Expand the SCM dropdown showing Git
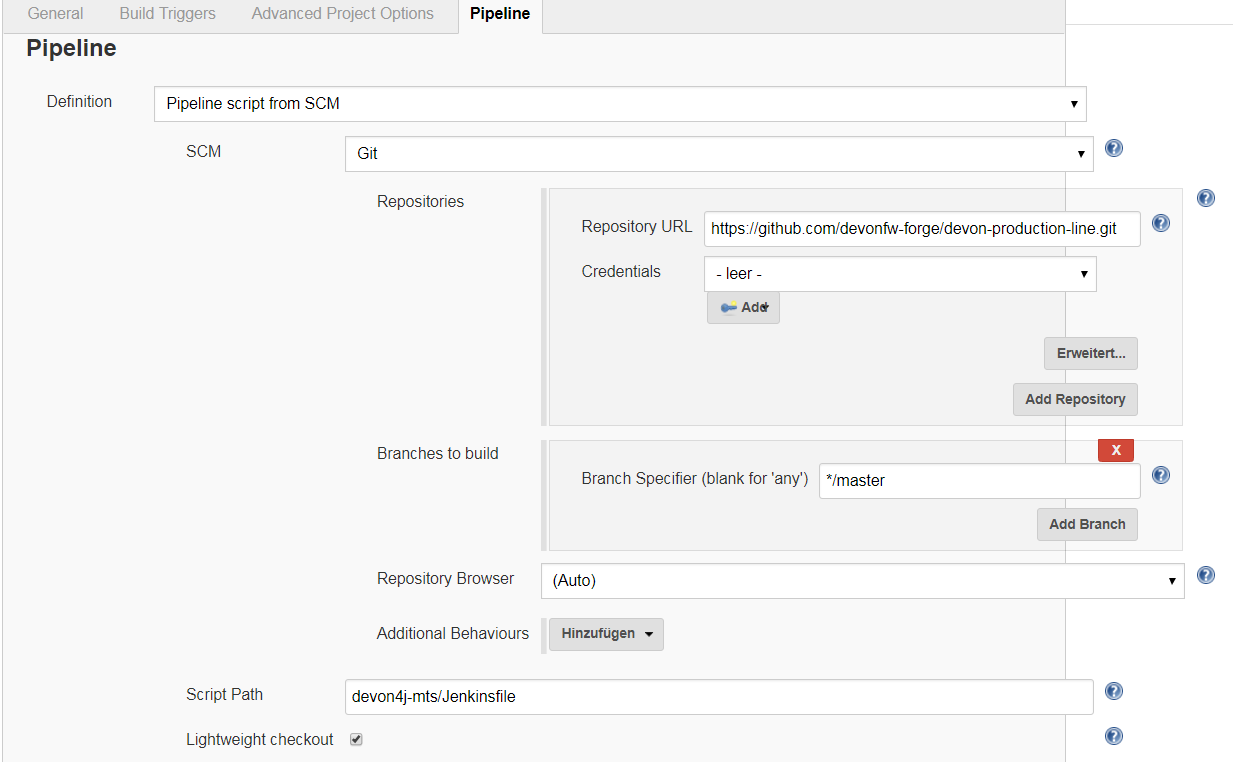1253x762 pixels. tap(719, 154)
